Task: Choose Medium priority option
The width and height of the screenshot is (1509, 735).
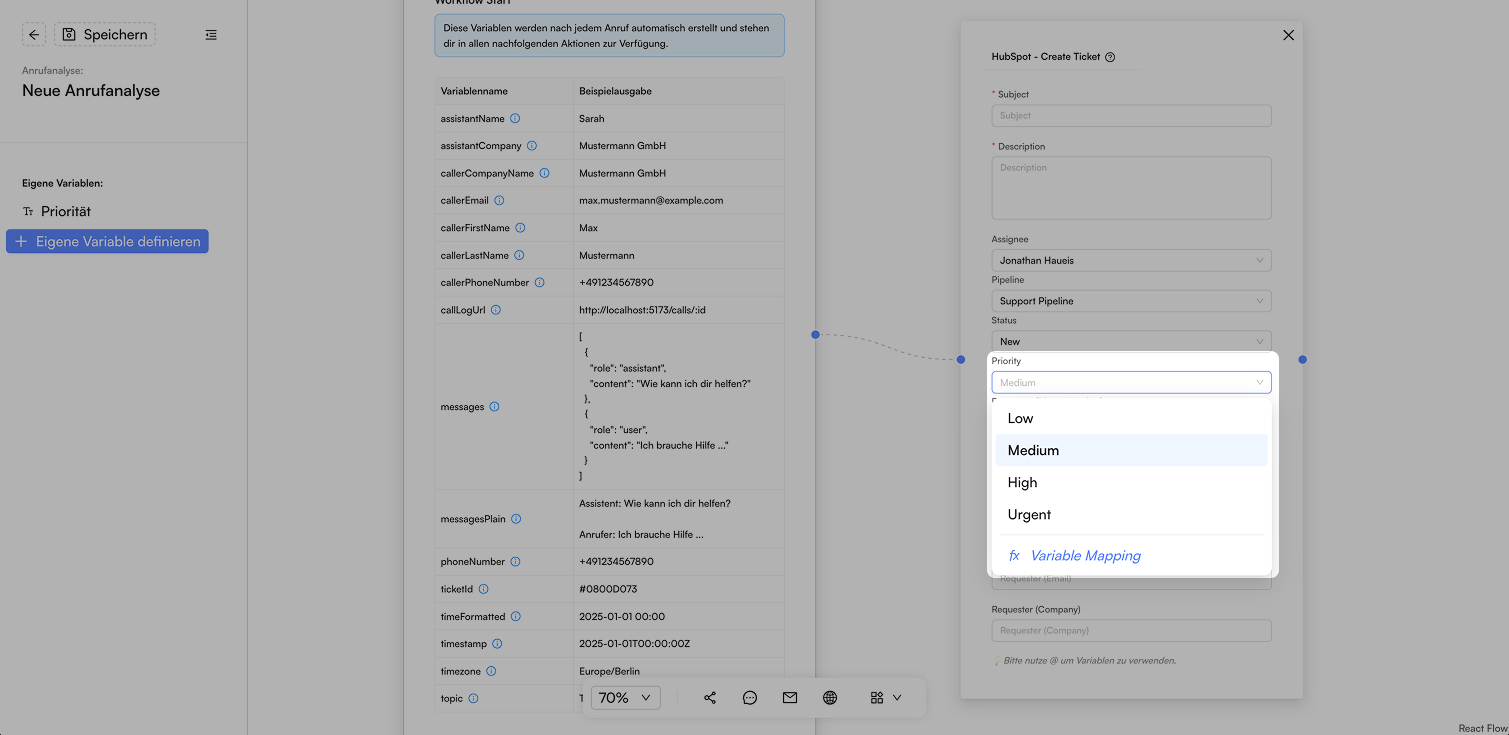Action: pyautogui.click(x=1131, y=450)
